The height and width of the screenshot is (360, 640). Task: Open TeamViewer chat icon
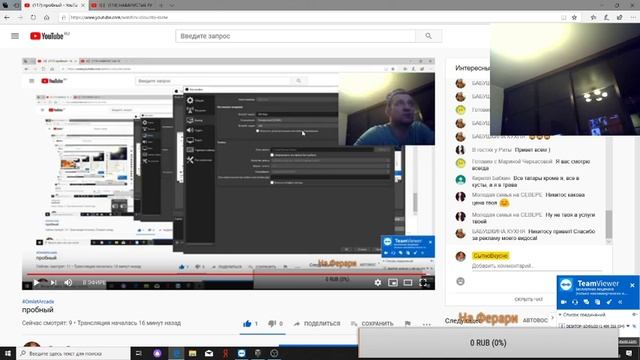click(x=587, y=302)
